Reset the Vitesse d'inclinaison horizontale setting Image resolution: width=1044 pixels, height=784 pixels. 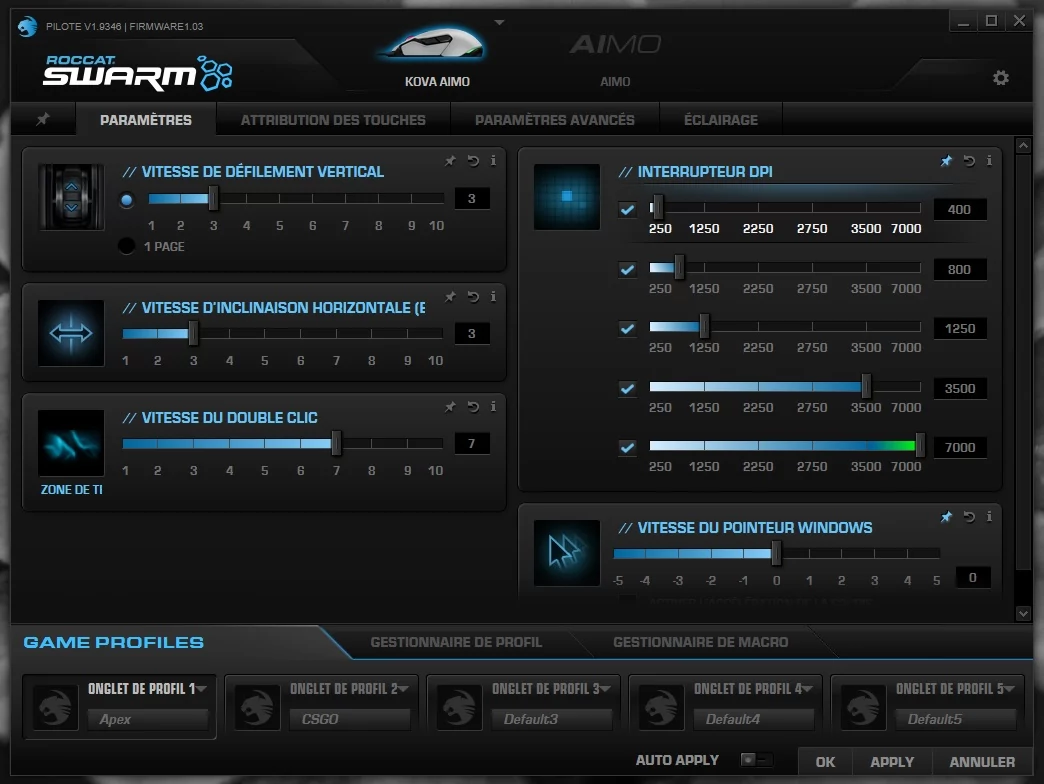pyautogui.click(x=473, y=296)
